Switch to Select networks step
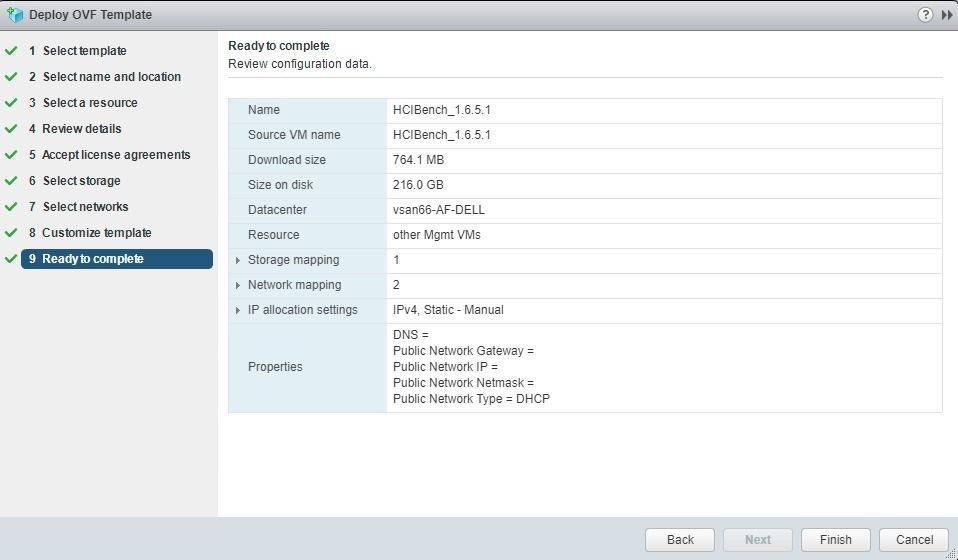The width and height of the screenshot is (958, 560). 85,207
